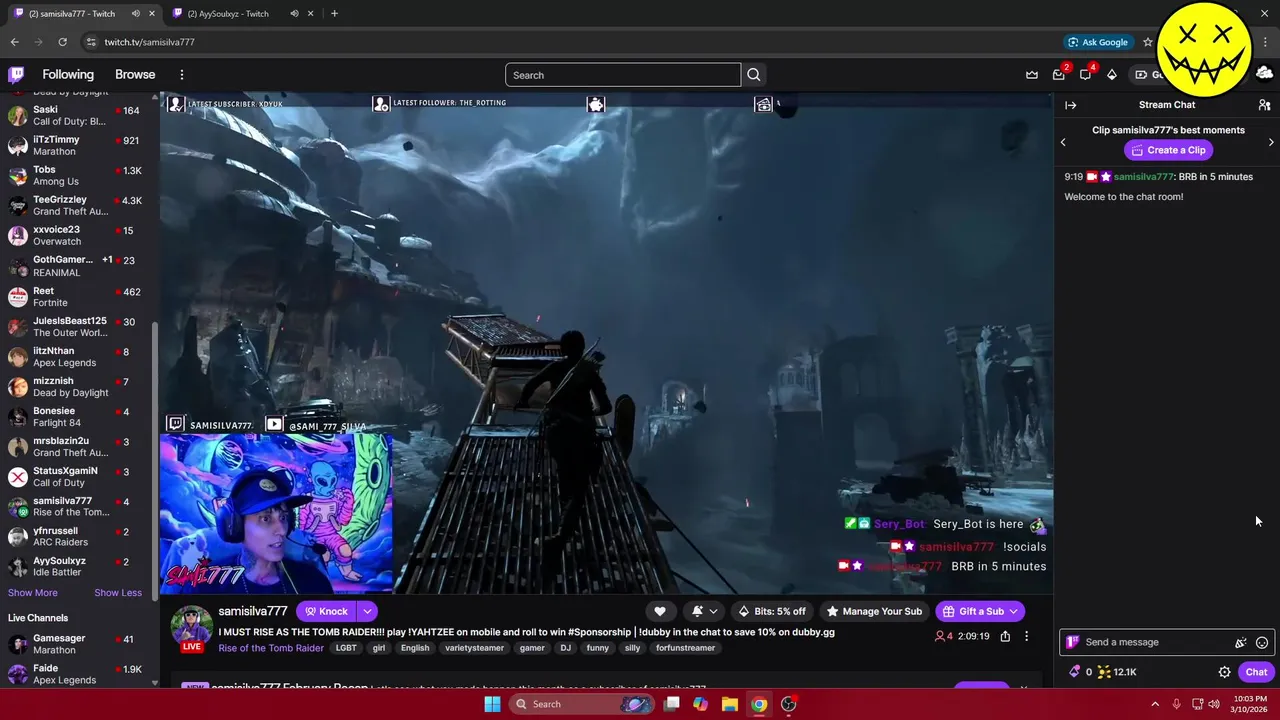Show hidden system tray icons

coord(1155,704)
